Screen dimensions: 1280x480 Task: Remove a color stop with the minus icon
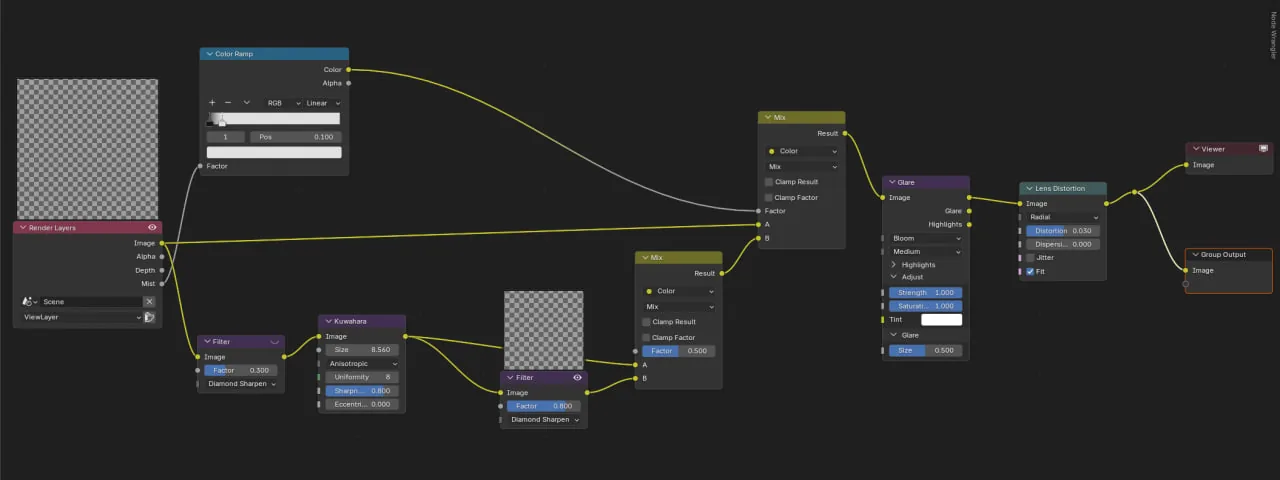pos(227,103)
